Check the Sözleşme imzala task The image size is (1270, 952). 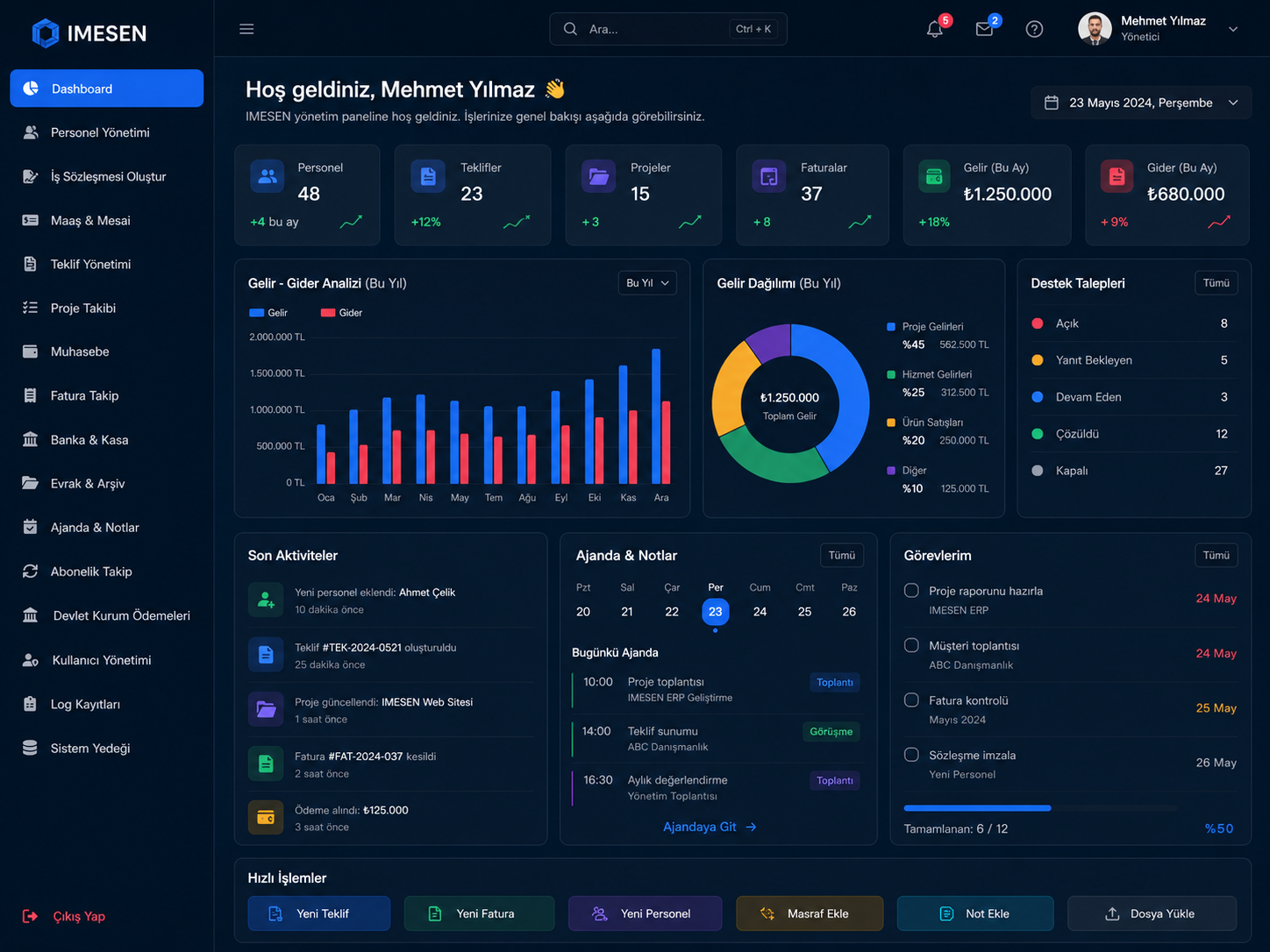coord(911,755)
